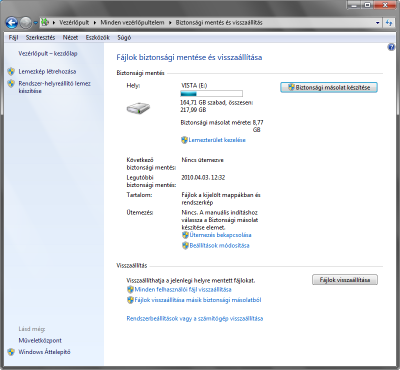Click the shield icon beside Rendszer-helyreállító lemez
Screen dimensions: 400x370
coord(11,83)
